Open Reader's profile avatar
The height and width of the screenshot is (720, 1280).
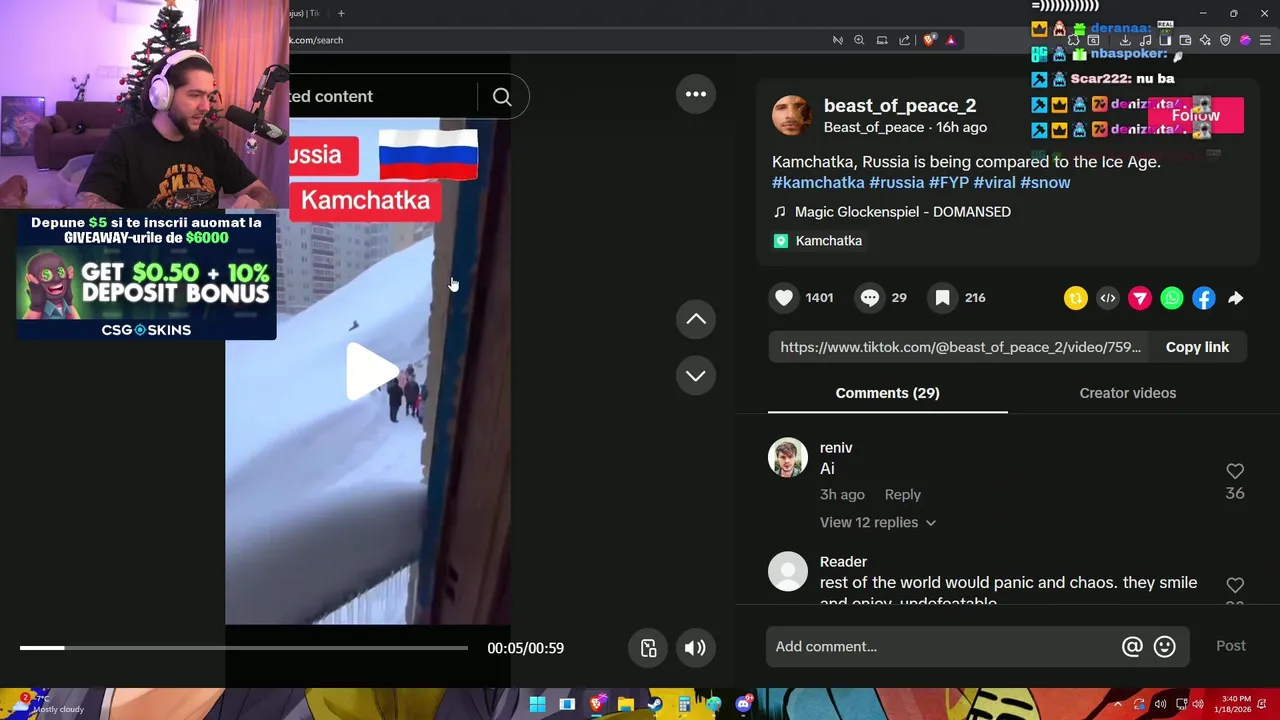tap(787, 571)
